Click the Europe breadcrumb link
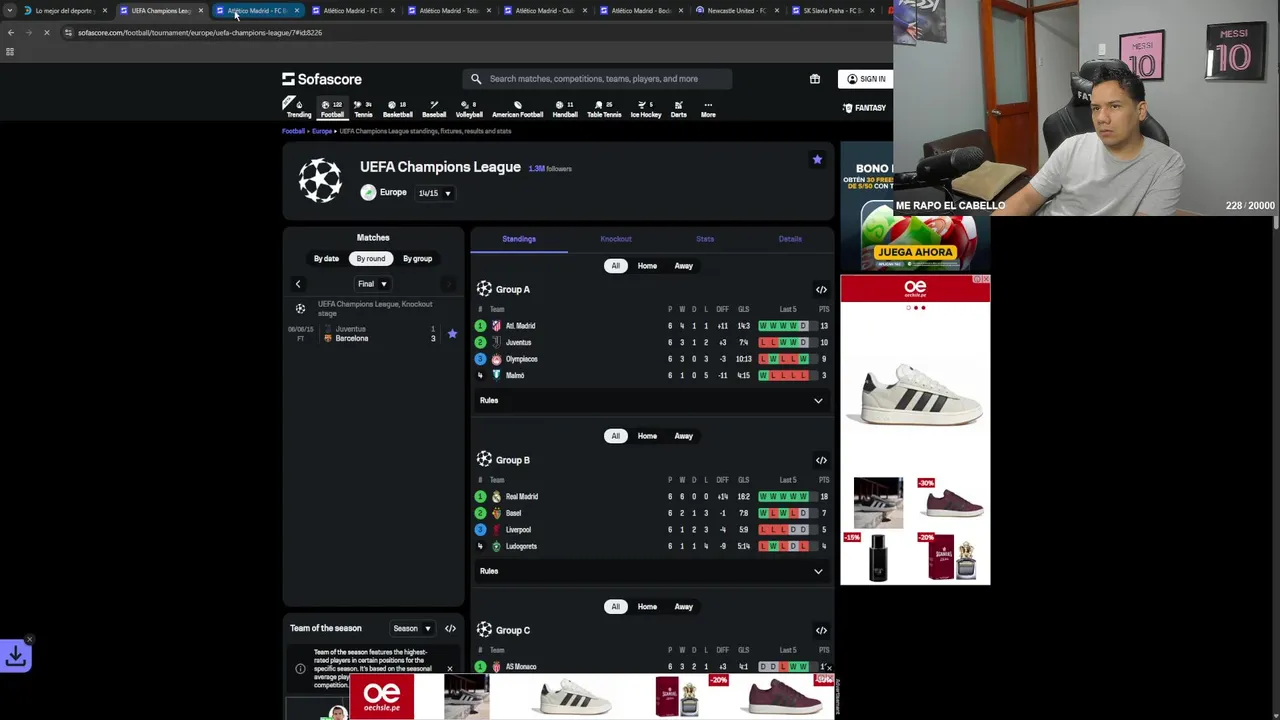This screenshot has width=1280, height=720. tap(322, 131)
